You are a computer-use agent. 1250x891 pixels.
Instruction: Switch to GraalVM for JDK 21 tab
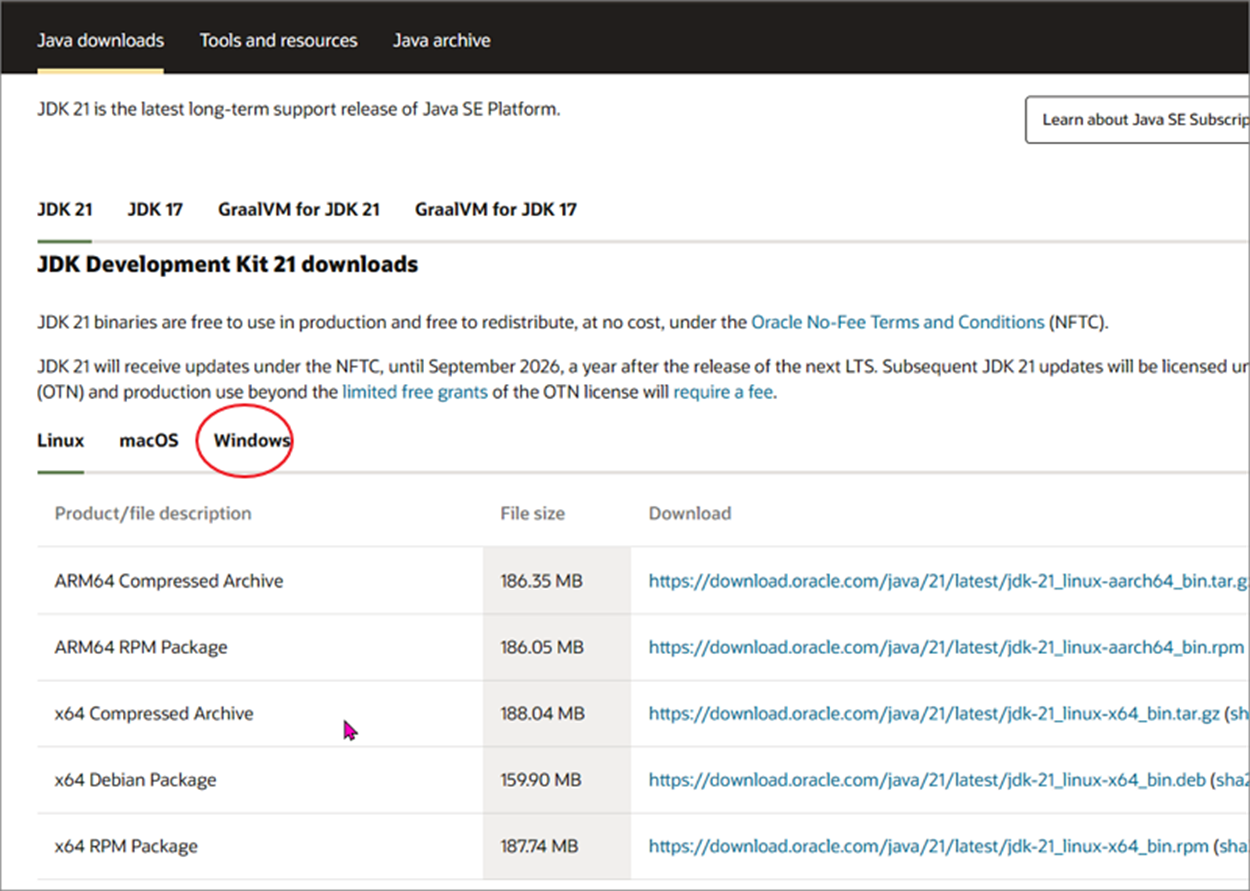(x=299, y=210)
